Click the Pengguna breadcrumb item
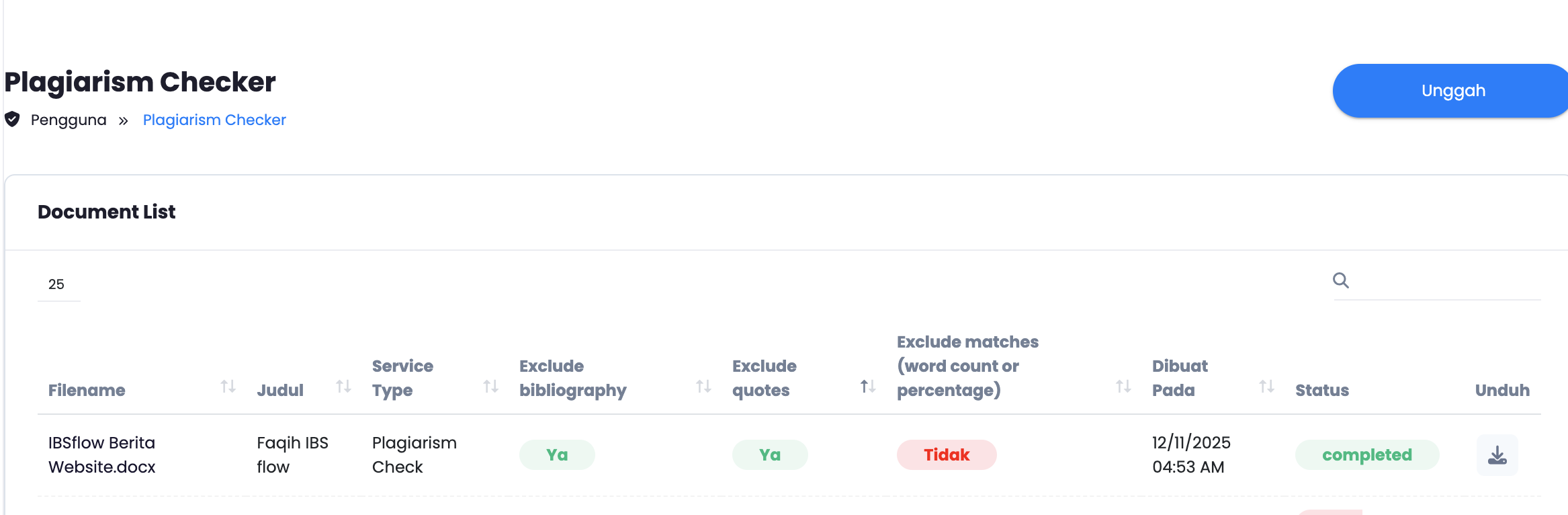Screen dimensions: 1568x515 pyautogui.click(x=69, y=120)
